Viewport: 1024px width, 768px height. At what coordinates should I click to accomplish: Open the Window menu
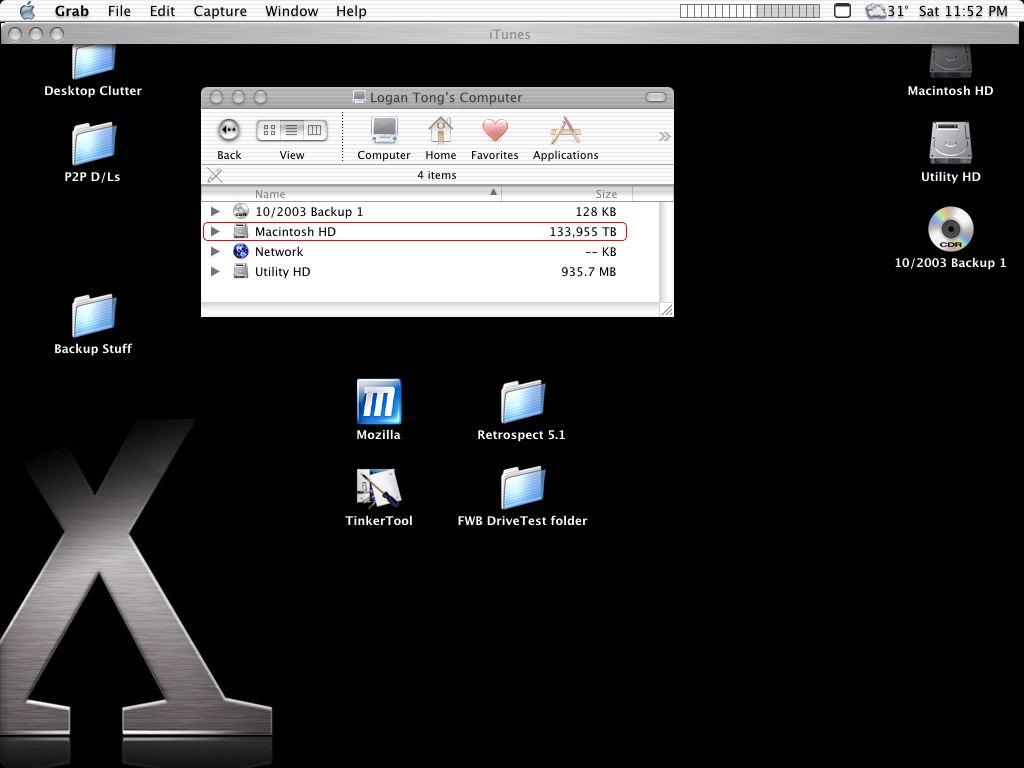(x=291, y=11)
